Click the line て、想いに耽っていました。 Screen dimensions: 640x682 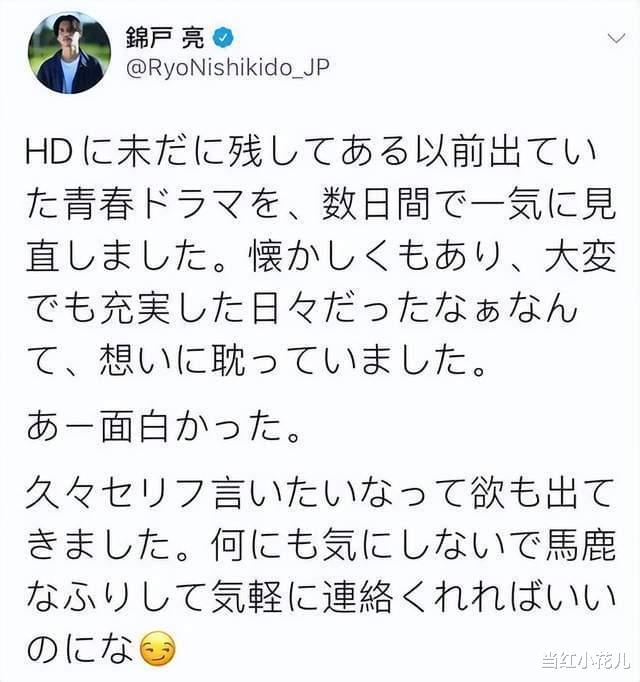click(256, 361)
